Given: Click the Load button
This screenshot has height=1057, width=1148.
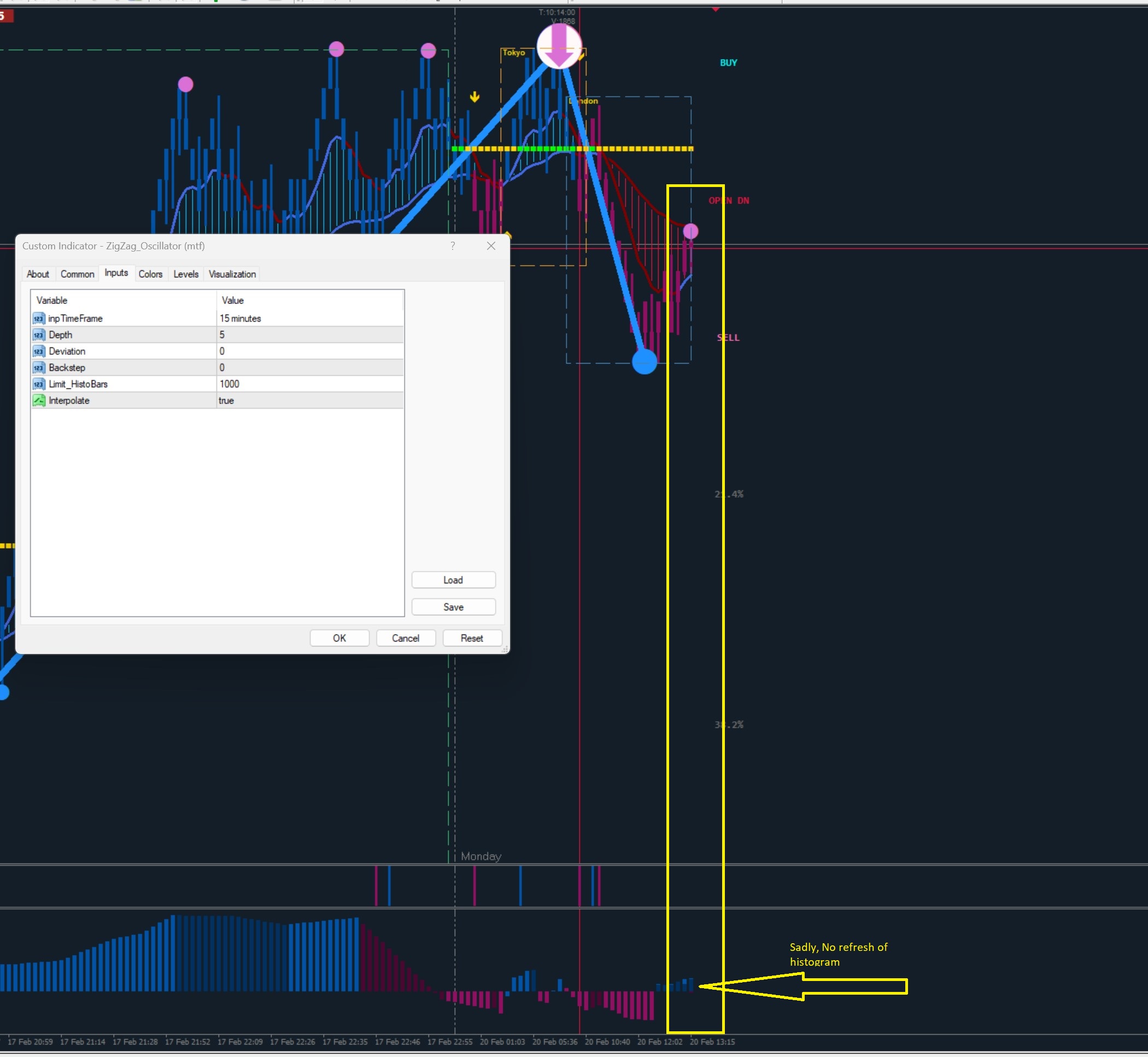Looking at the screenshot, I should pyautogui.click(x=453, y=580).
